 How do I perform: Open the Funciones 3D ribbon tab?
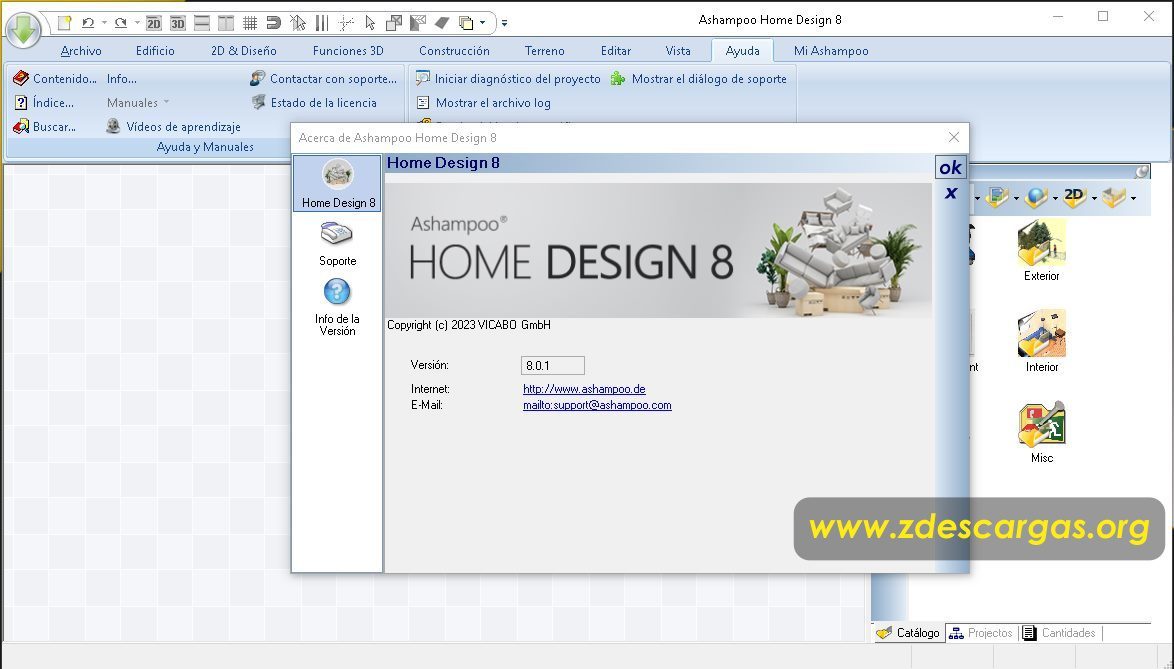point(348,51)
